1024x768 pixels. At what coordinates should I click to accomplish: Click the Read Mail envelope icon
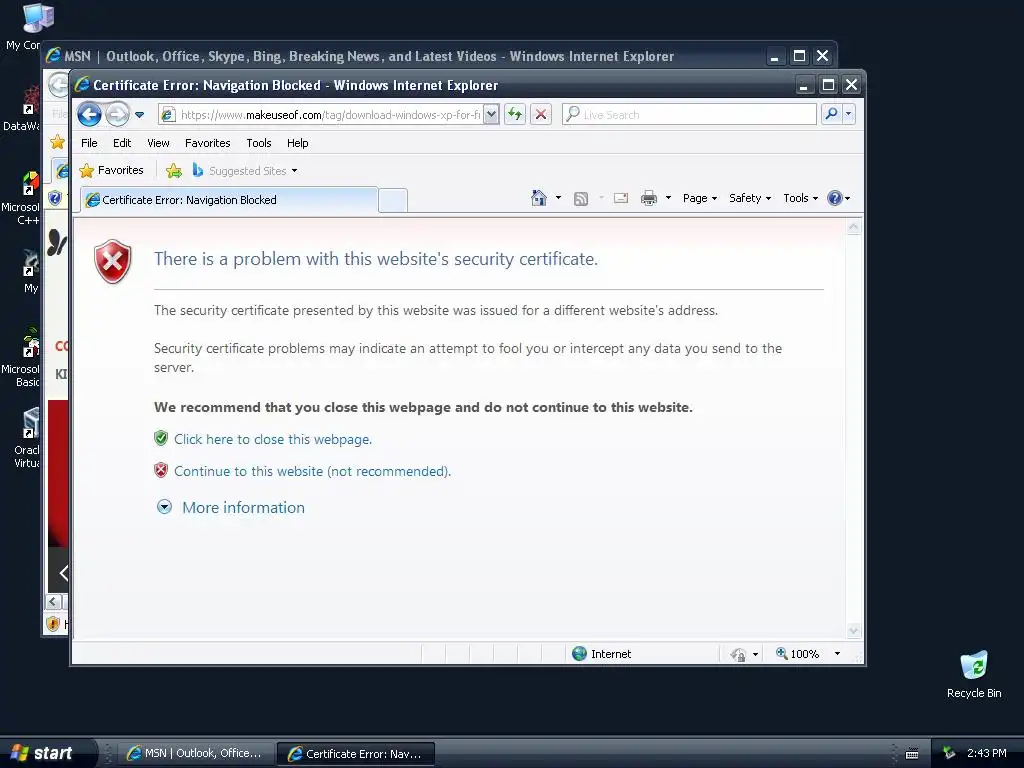tap(621, 198)
